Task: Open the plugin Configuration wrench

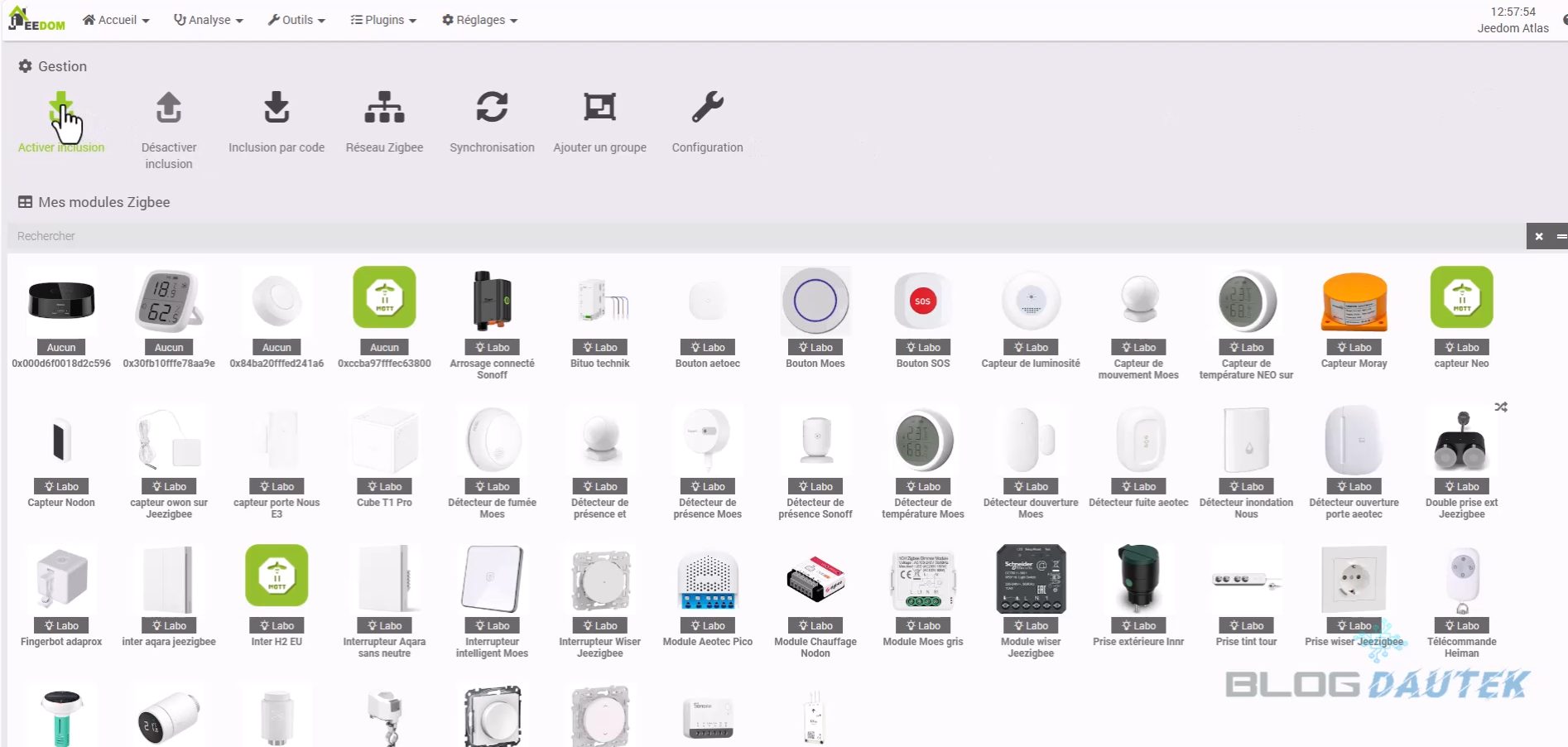Action: tap(707, 108)
